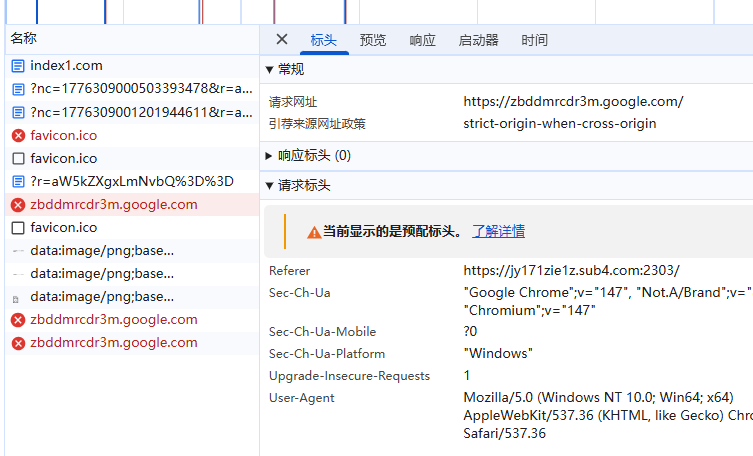This screenshot has height=456, width=753.
Task: Close the request details panel
Action: (282, 40)
